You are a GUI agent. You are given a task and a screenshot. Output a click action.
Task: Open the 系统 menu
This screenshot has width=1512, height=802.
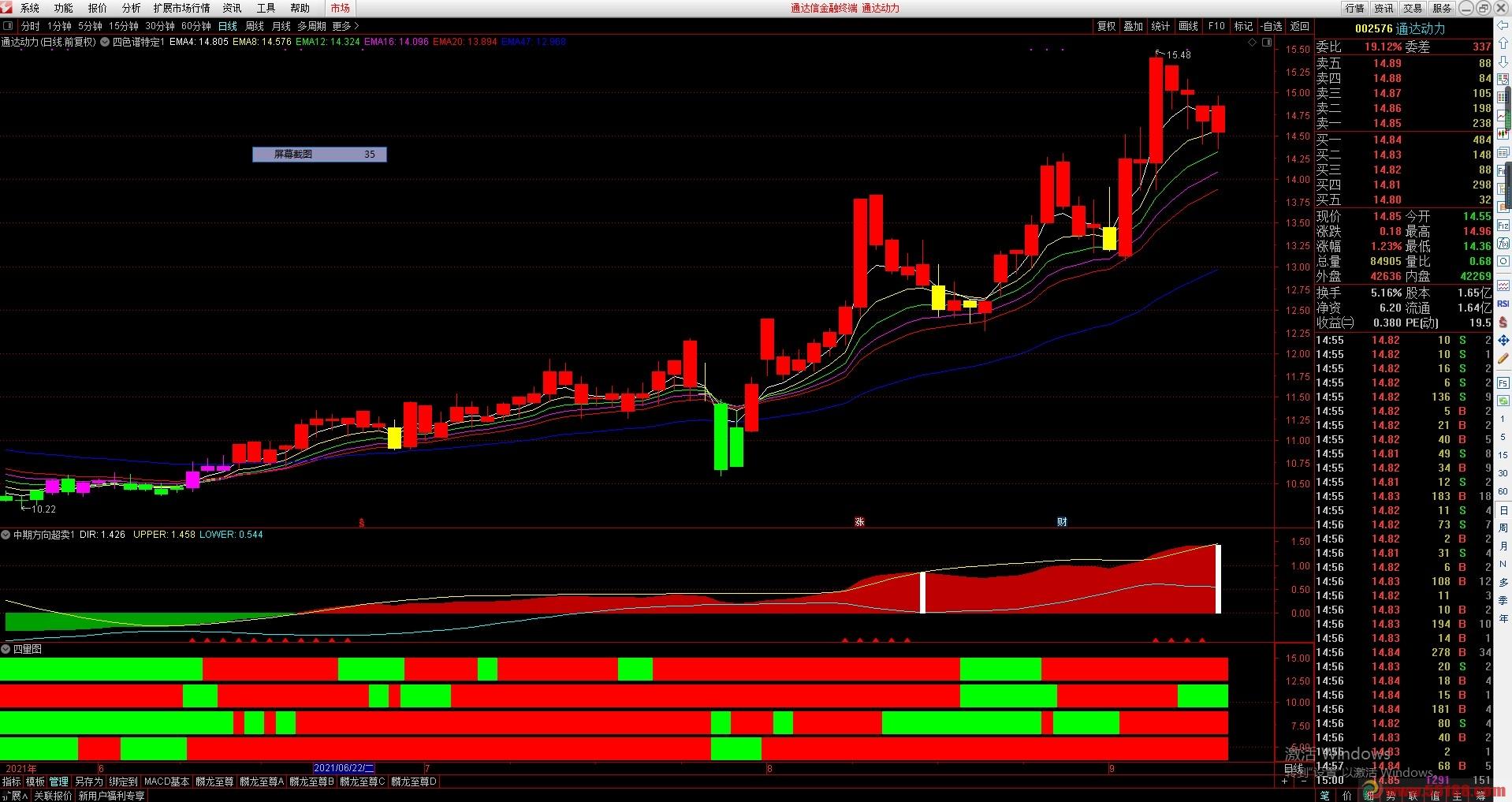click(30, 8)
